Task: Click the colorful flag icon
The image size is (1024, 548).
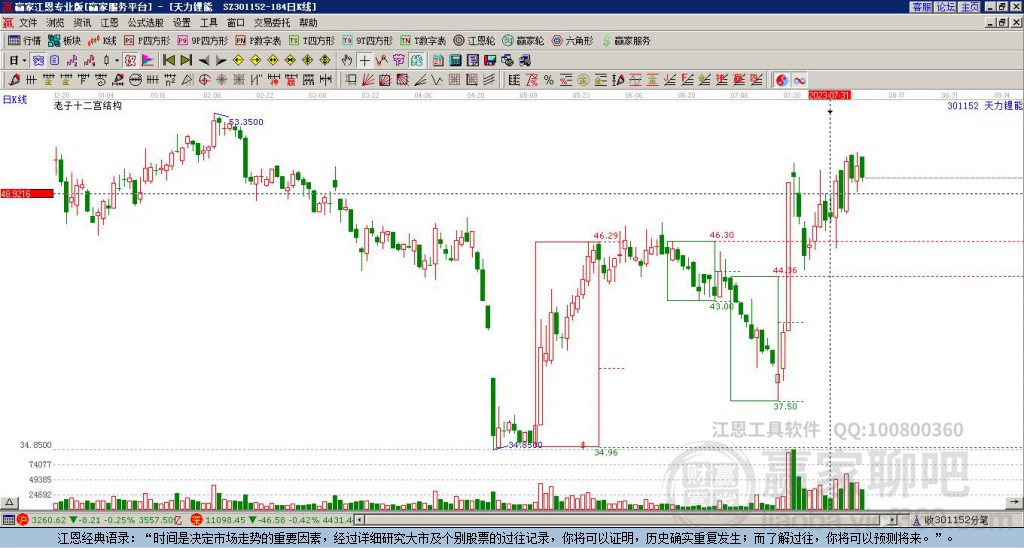Action: point(148,61)
